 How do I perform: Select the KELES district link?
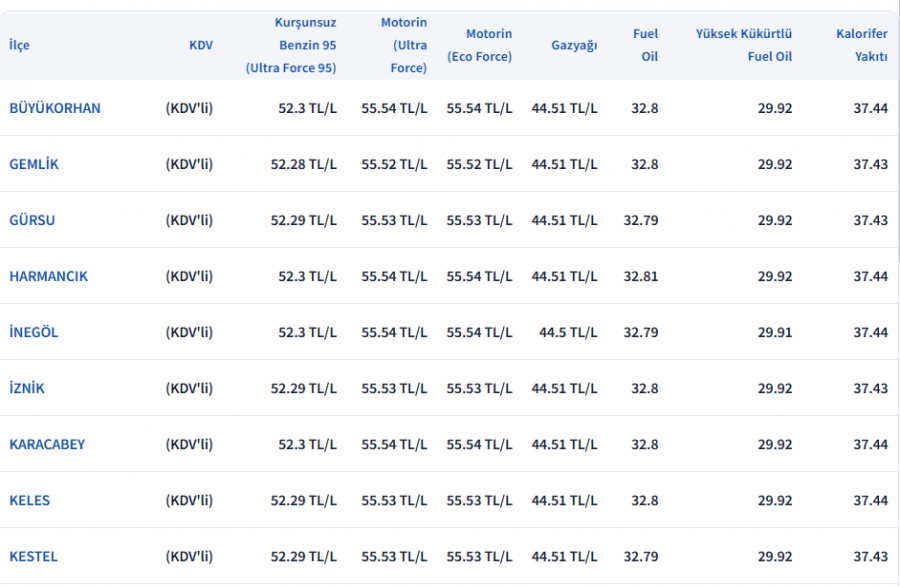click(x=29, y=500)
